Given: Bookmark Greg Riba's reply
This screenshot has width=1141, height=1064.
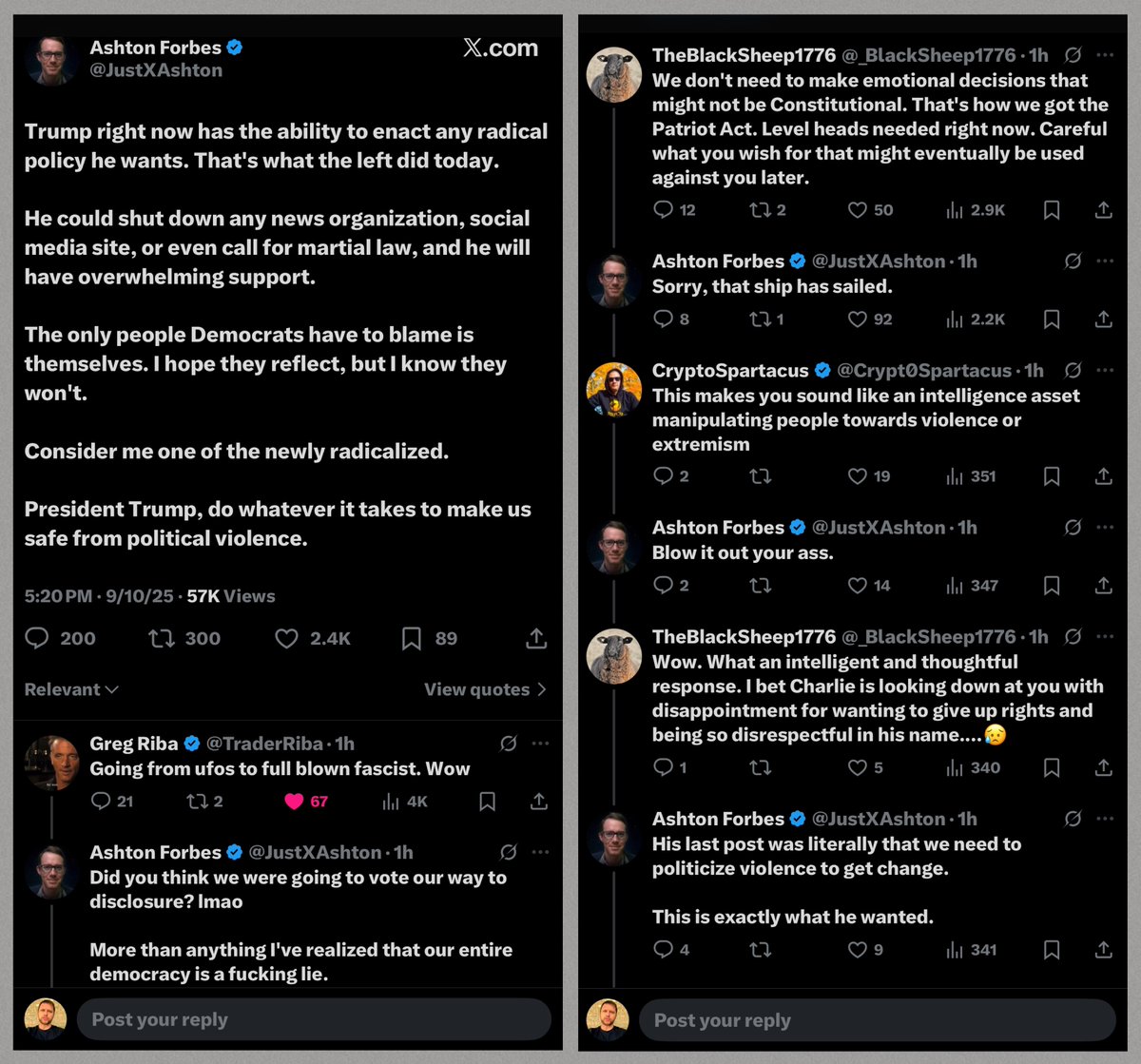Looking at the screenshot, I should pyautogui.click(x=487, y=802).
